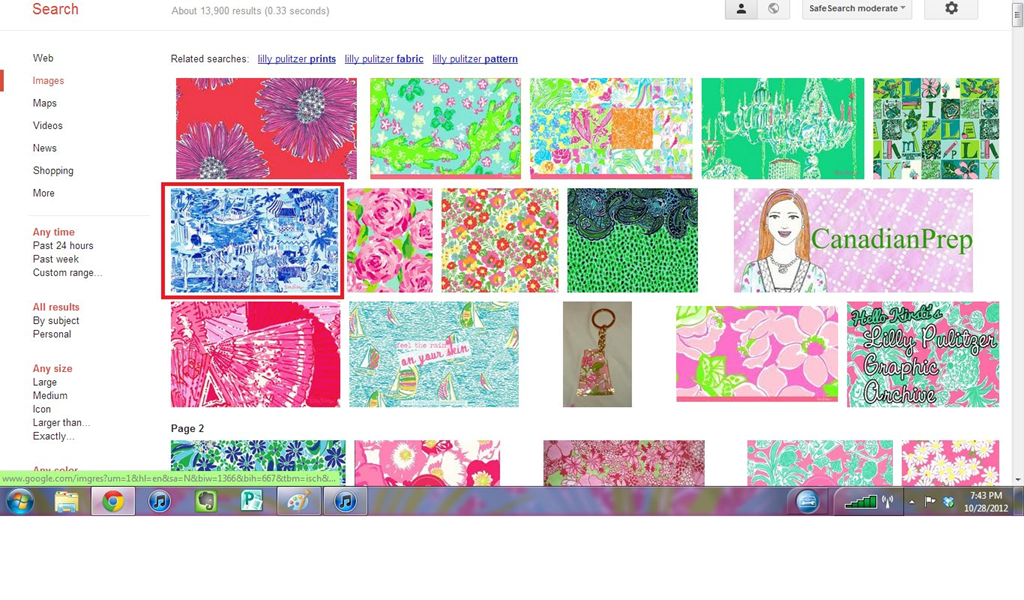Filter images by Large size
Screen dimensions: 1024x600
click(x=44, y=382)
